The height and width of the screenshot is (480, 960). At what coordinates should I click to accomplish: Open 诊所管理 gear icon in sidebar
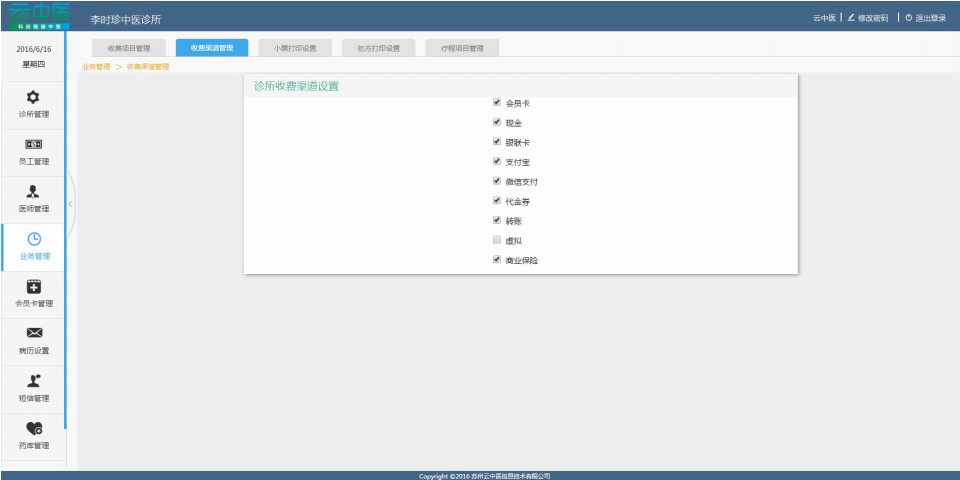33,97
